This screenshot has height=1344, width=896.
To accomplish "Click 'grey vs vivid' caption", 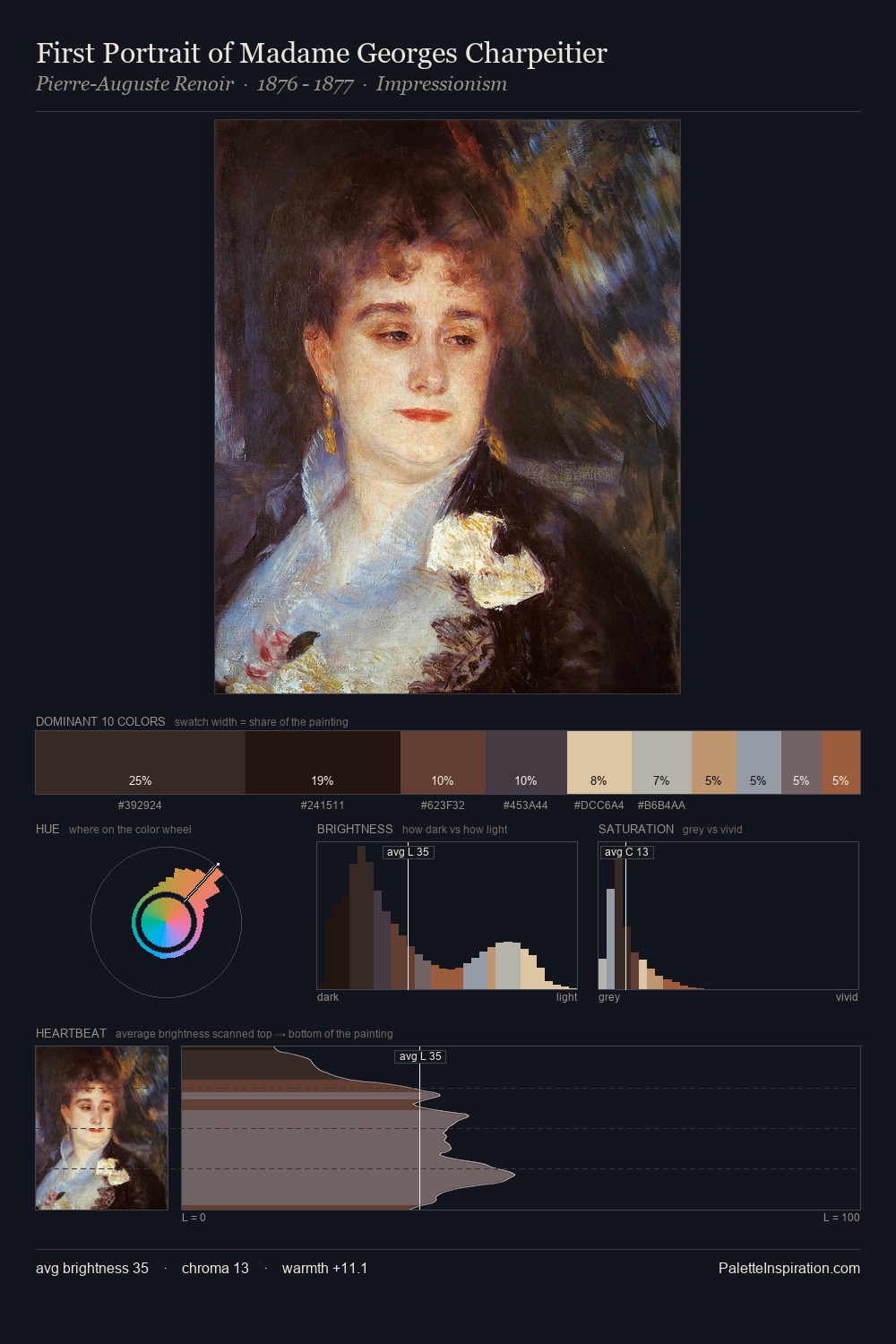I will [712, 830].
